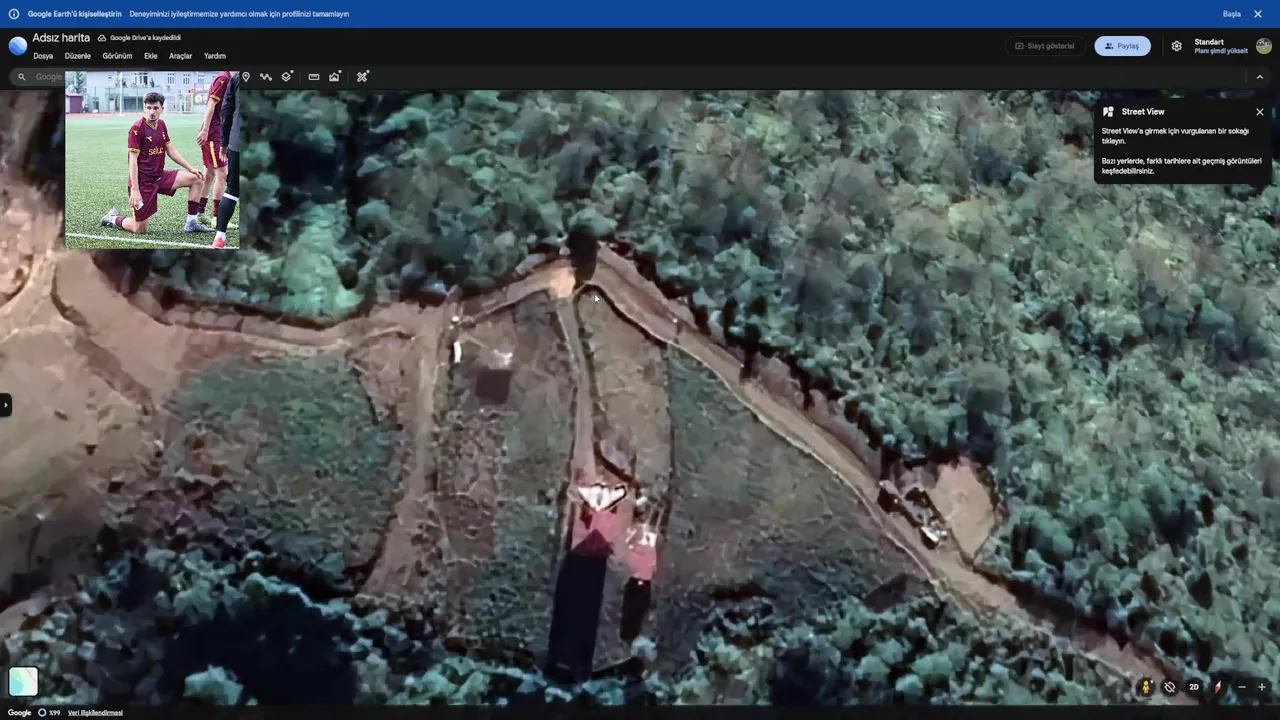The image size is (1280, 720).
Task: Open the Yardım menu
Action: tap(215, 56)
